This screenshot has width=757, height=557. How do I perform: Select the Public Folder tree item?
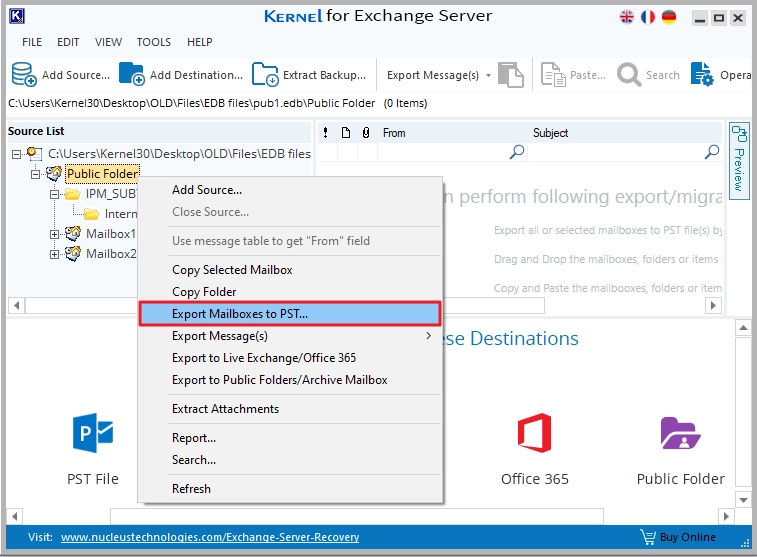pos(102,174)
